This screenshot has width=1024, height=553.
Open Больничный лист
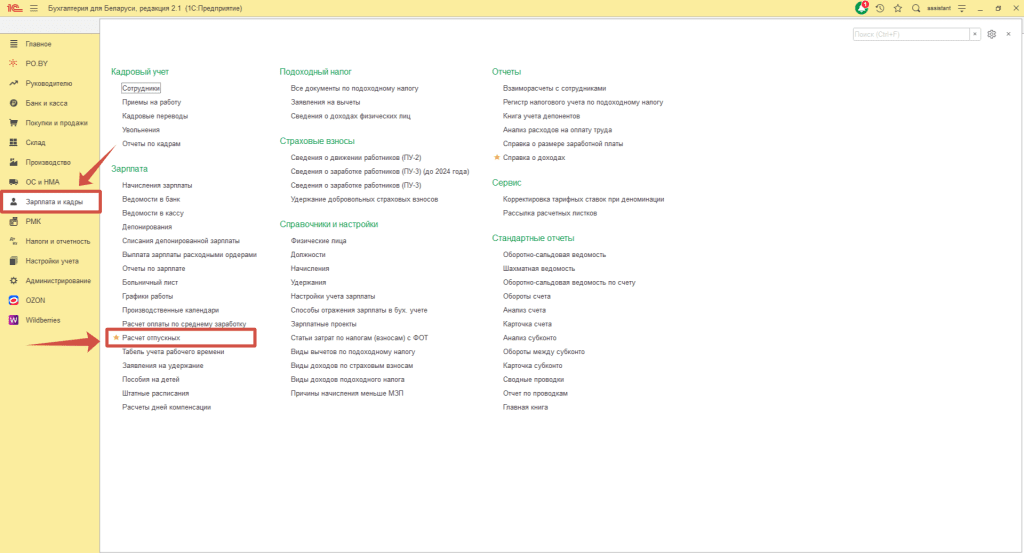tap(150, 282)
